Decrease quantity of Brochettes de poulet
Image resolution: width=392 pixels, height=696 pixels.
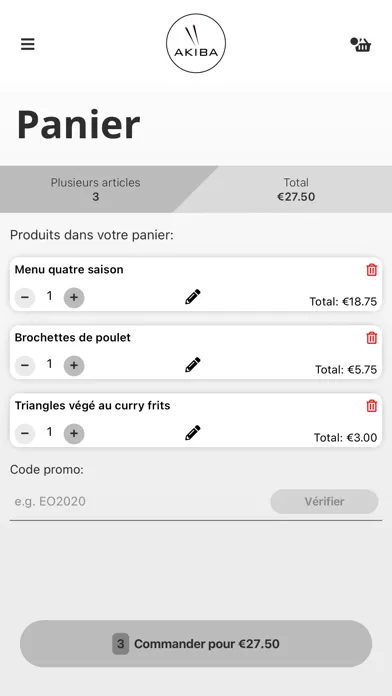click(x=25, y=365)
